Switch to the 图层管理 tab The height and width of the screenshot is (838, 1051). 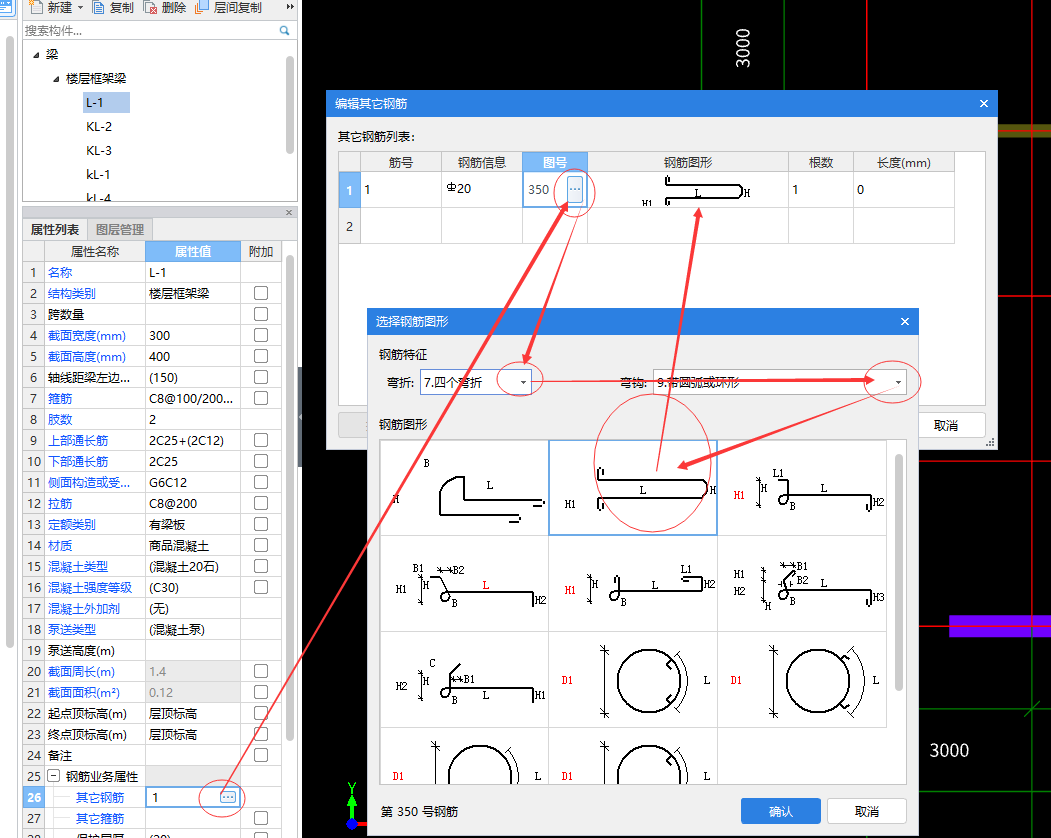click(x=120, y=229)
